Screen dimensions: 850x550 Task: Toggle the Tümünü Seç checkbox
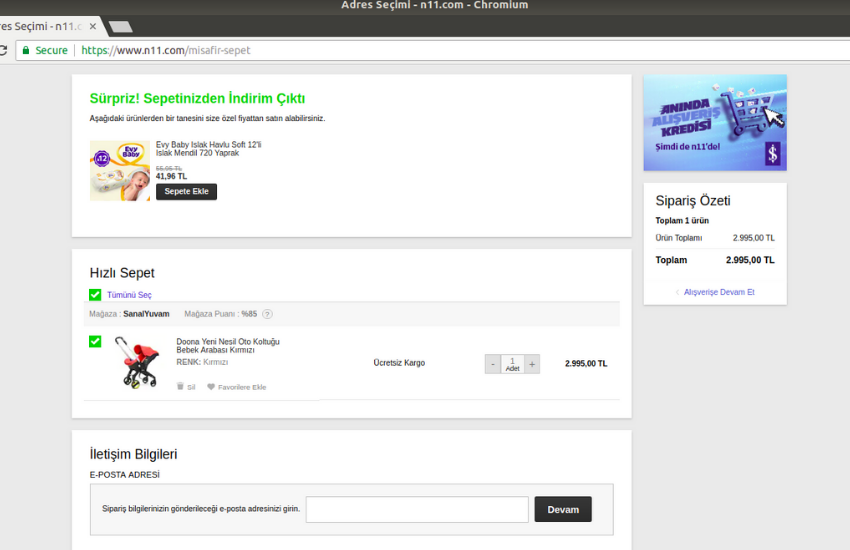click(95, 295)
